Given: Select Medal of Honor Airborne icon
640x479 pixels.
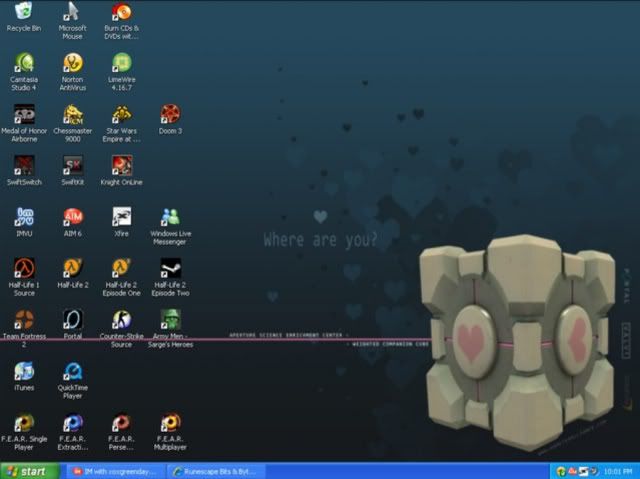Looking at the screenshot, I should coord(24,114).
